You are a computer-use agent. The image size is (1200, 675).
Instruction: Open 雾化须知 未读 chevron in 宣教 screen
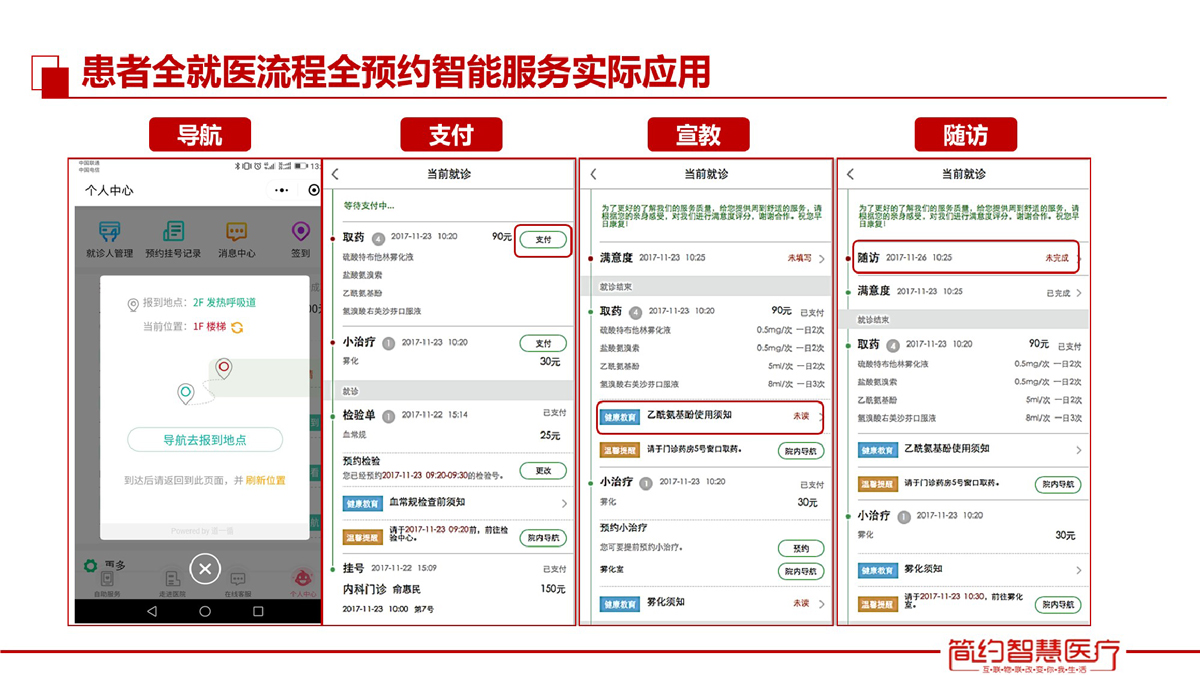(x=822, y=604)
